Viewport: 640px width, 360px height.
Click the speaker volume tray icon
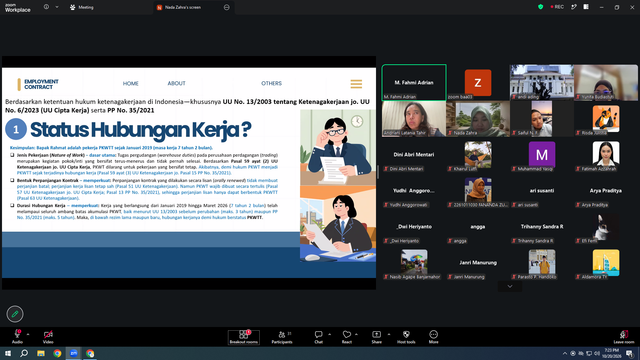(597, 353)
